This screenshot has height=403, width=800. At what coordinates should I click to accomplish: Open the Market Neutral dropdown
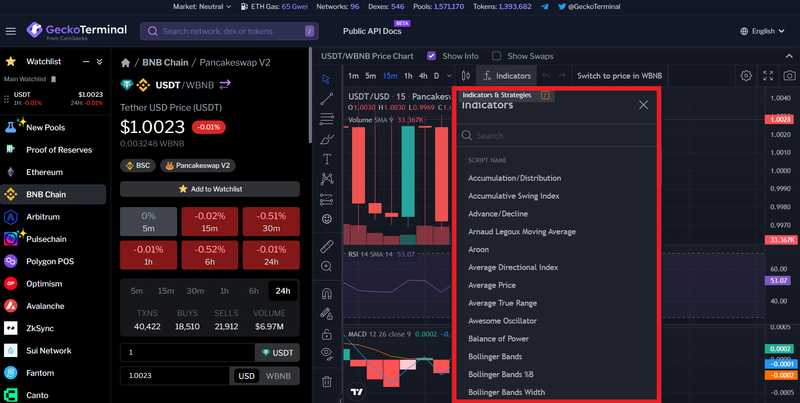pyautogui.click(x=202, y=7)
